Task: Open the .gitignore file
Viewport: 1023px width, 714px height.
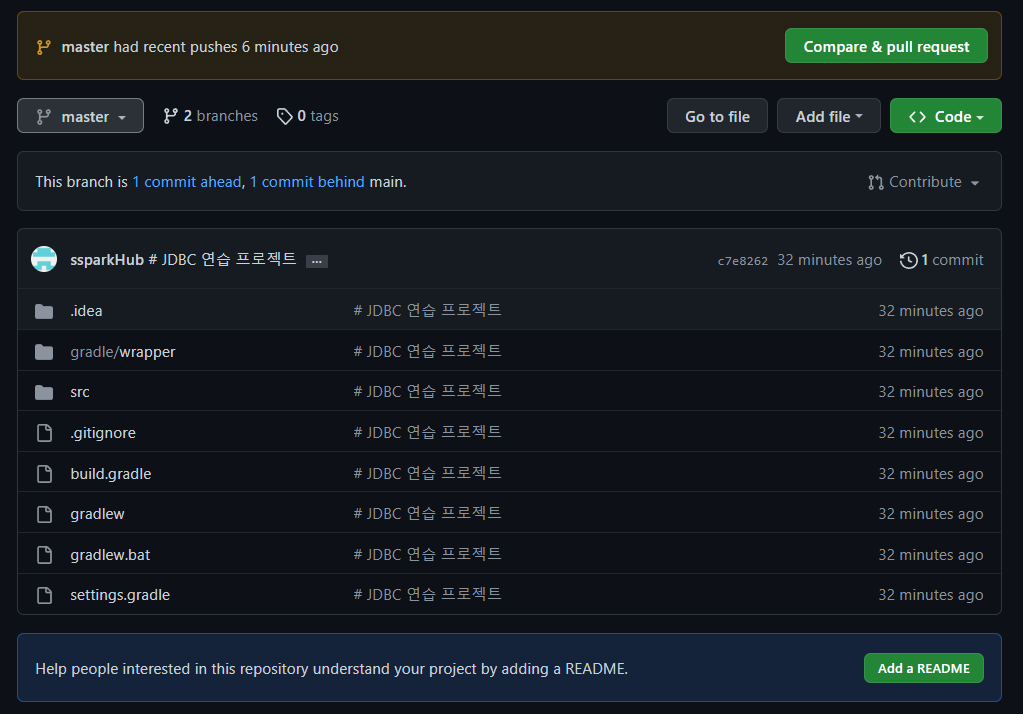Action: tap(103, 433)
